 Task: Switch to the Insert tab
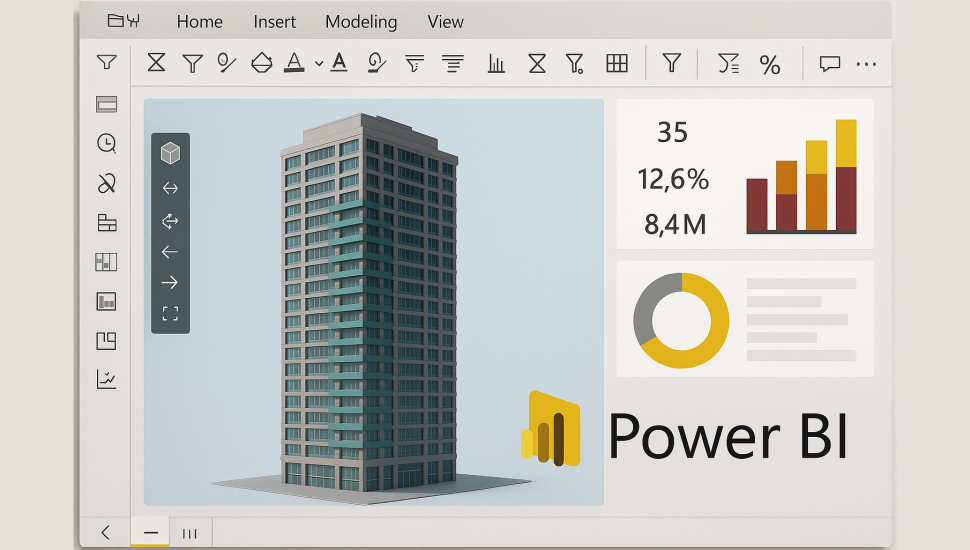point(274,22)
